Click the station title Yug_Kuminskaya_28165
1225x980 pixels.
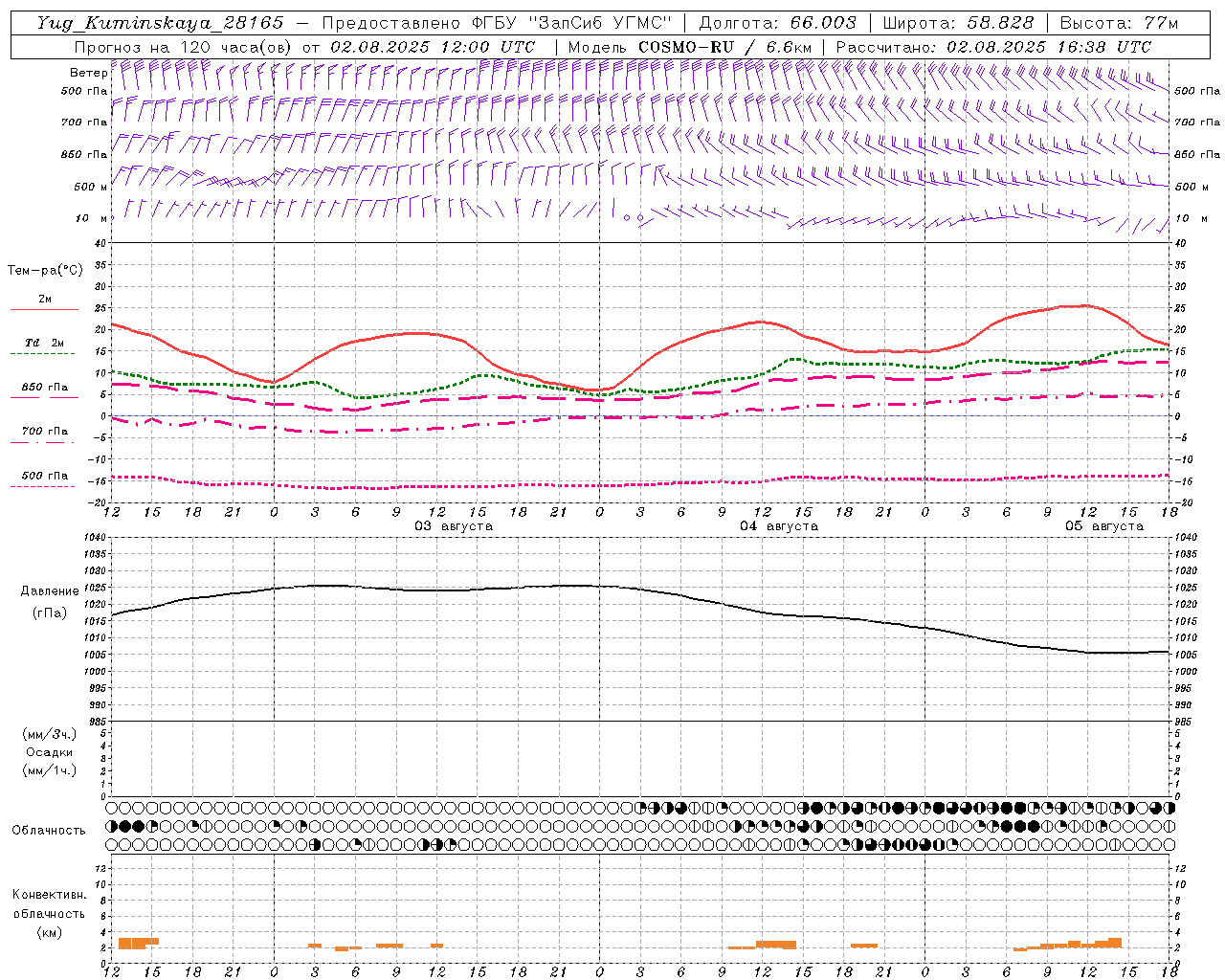tap(160, 23)
